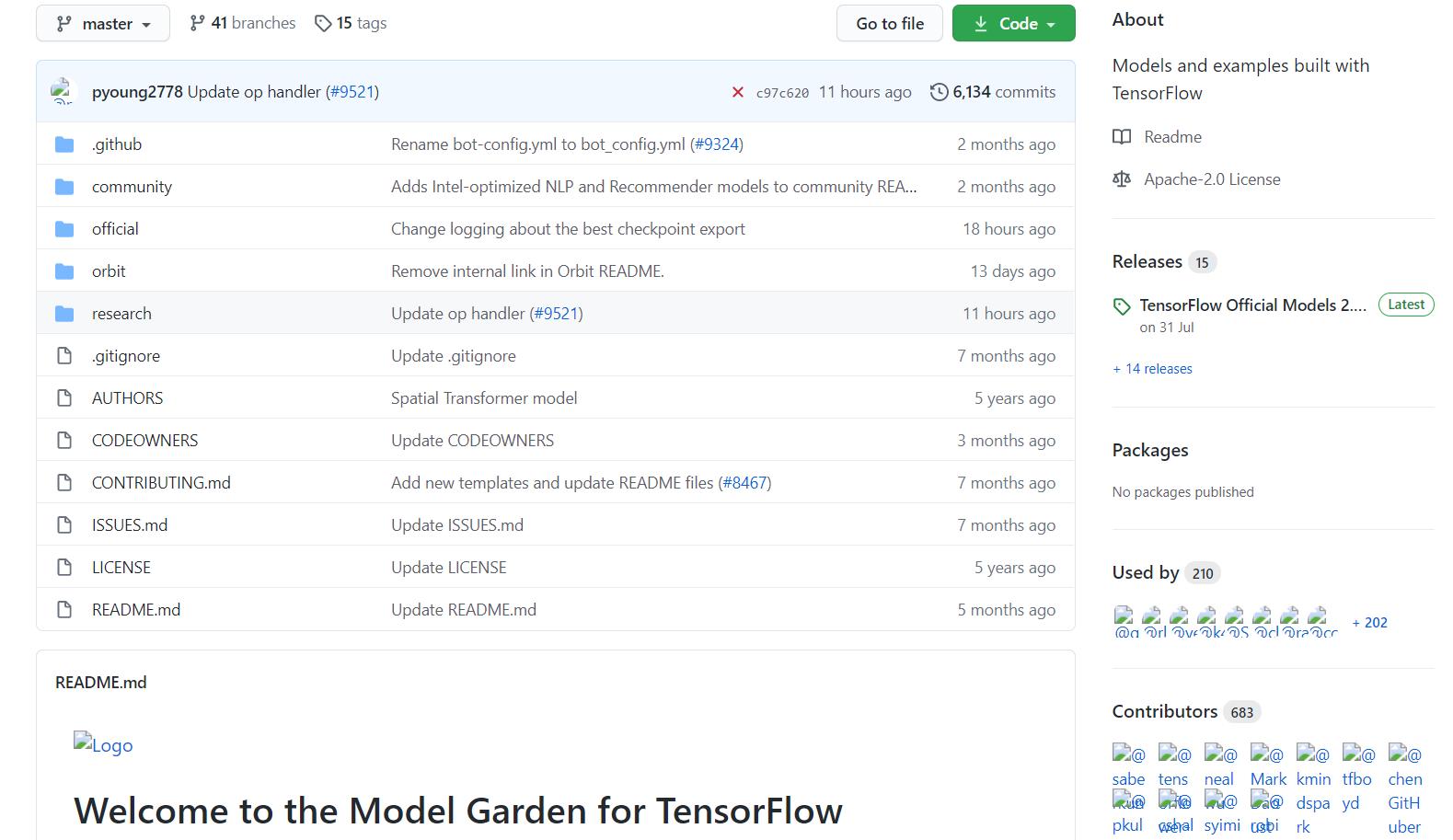Click the CODEOWNERS file icon

coord(64,441)
